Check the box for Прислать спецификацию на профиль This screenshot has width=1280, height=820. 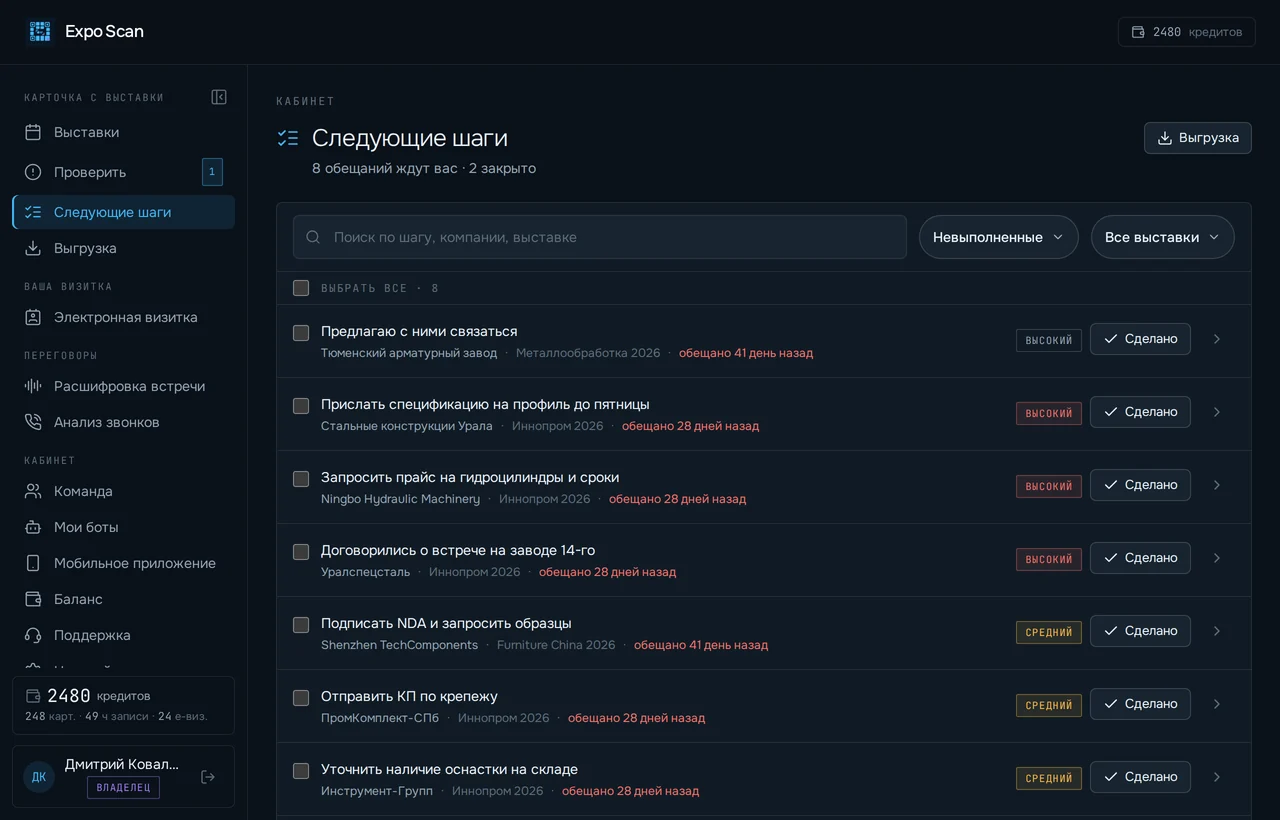point(301,406)
